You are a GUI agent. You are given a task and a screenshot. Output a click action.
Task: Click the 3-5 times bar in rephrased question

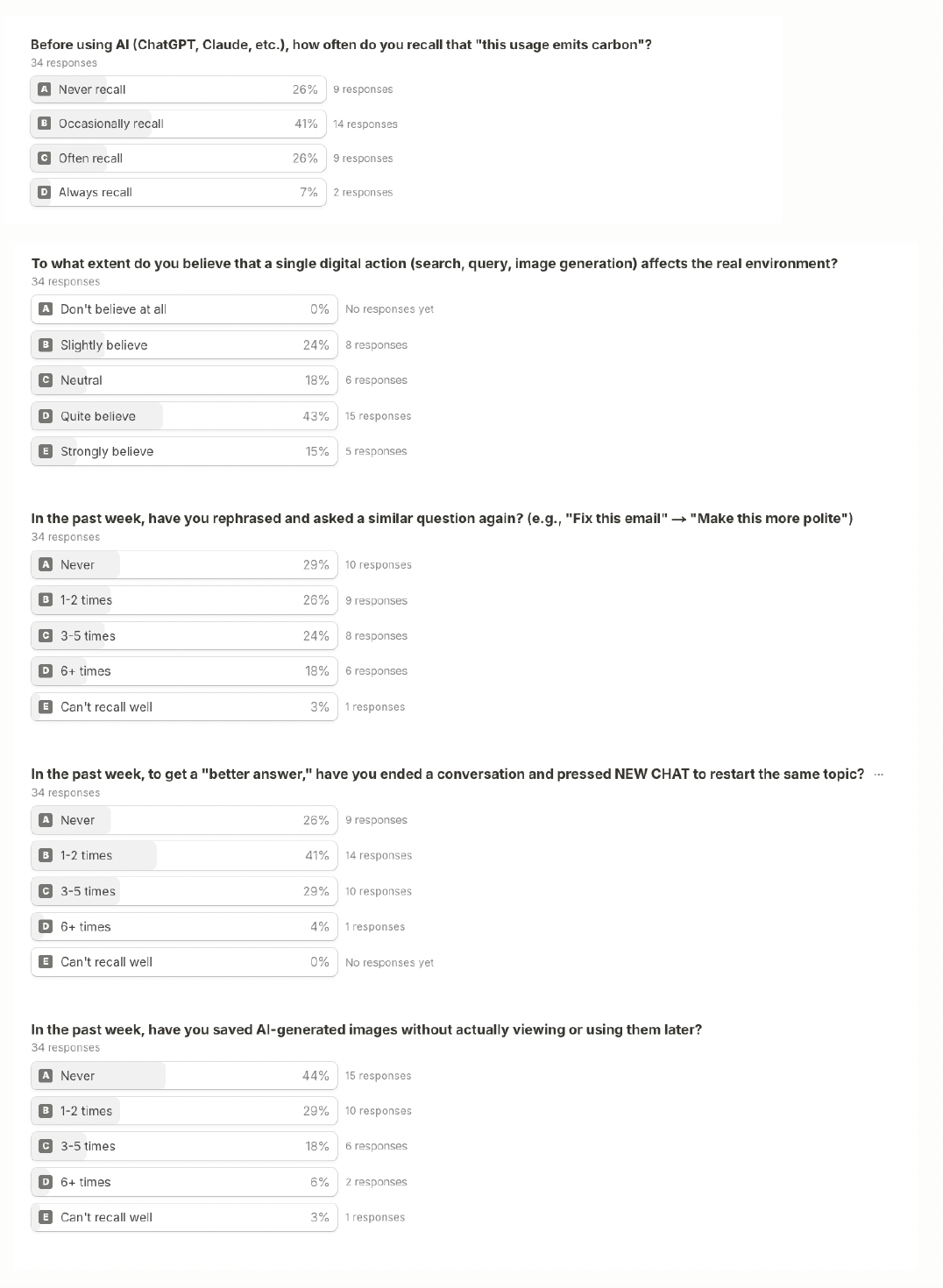click(x=184, y=636)
